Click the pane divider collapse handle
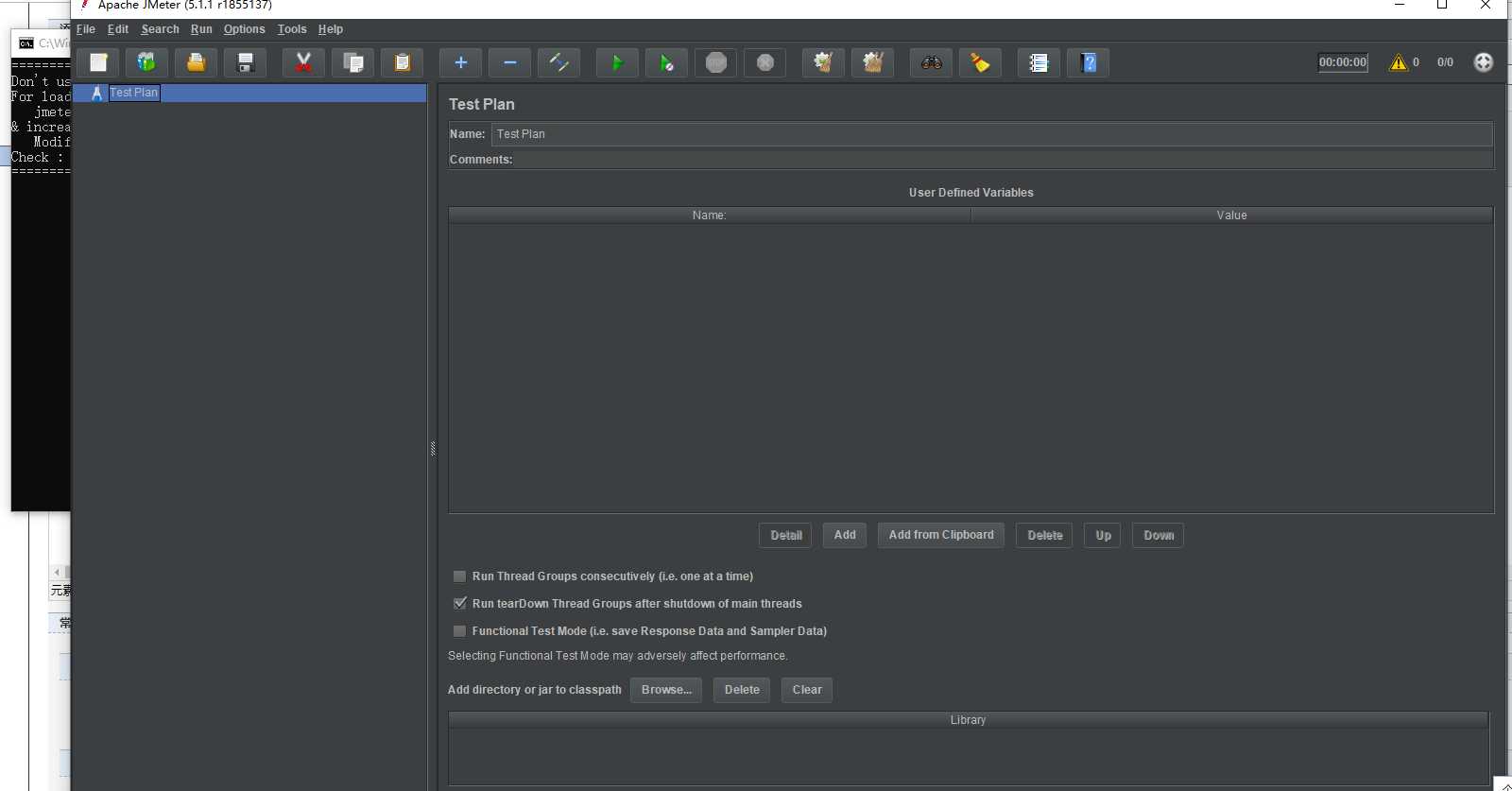The image size is (1512, 791). pyautogui.click(x=433, y=449)
